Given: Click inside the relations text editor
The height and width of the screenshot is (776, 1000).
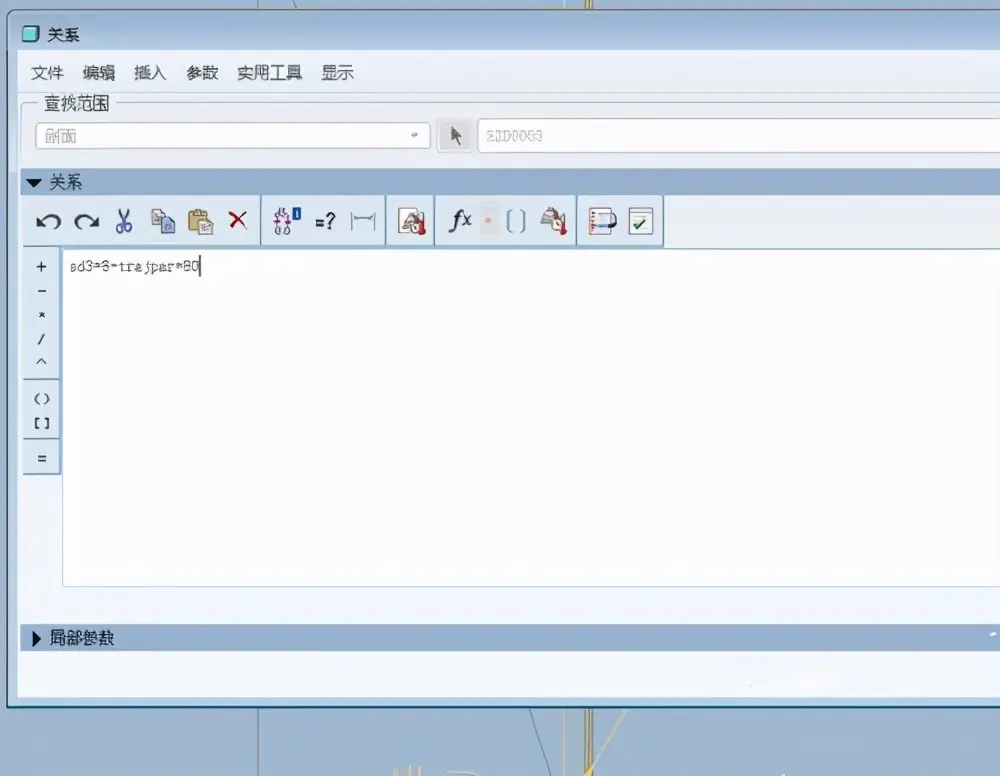Looking at the screenshot, I should [x=531, y=418].
